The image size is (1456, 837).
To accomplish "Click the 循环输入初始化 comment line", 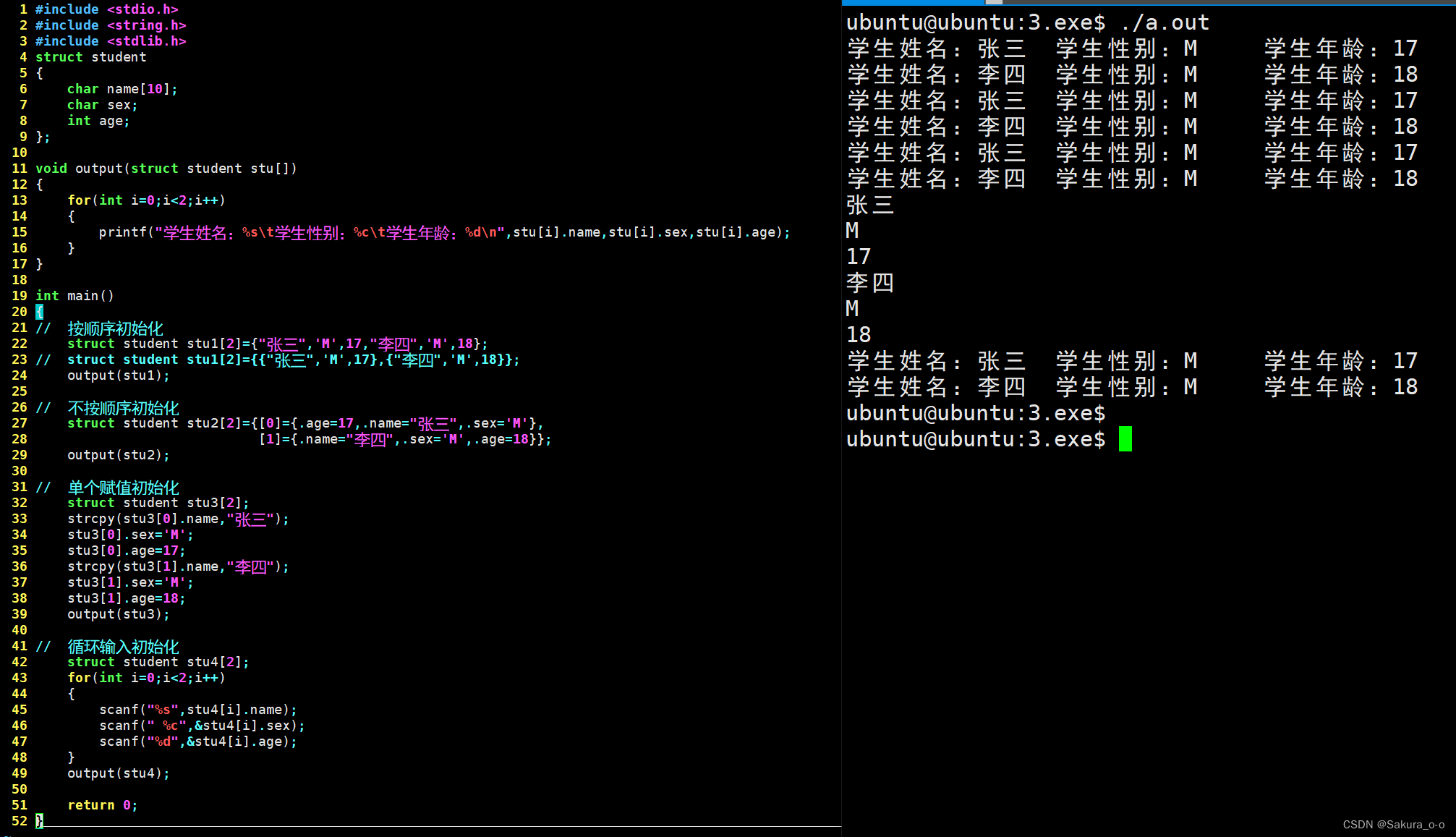I will [x=123, y=646].
